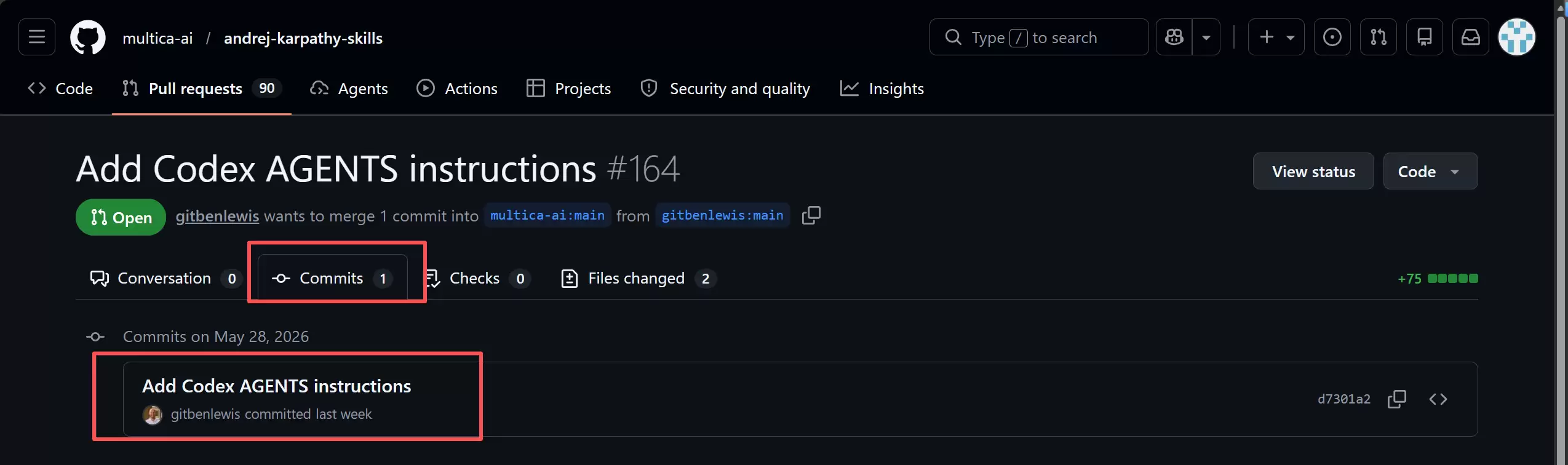
Task: Open gitbenlewis profile link in PR header
Action: [217, 216]
